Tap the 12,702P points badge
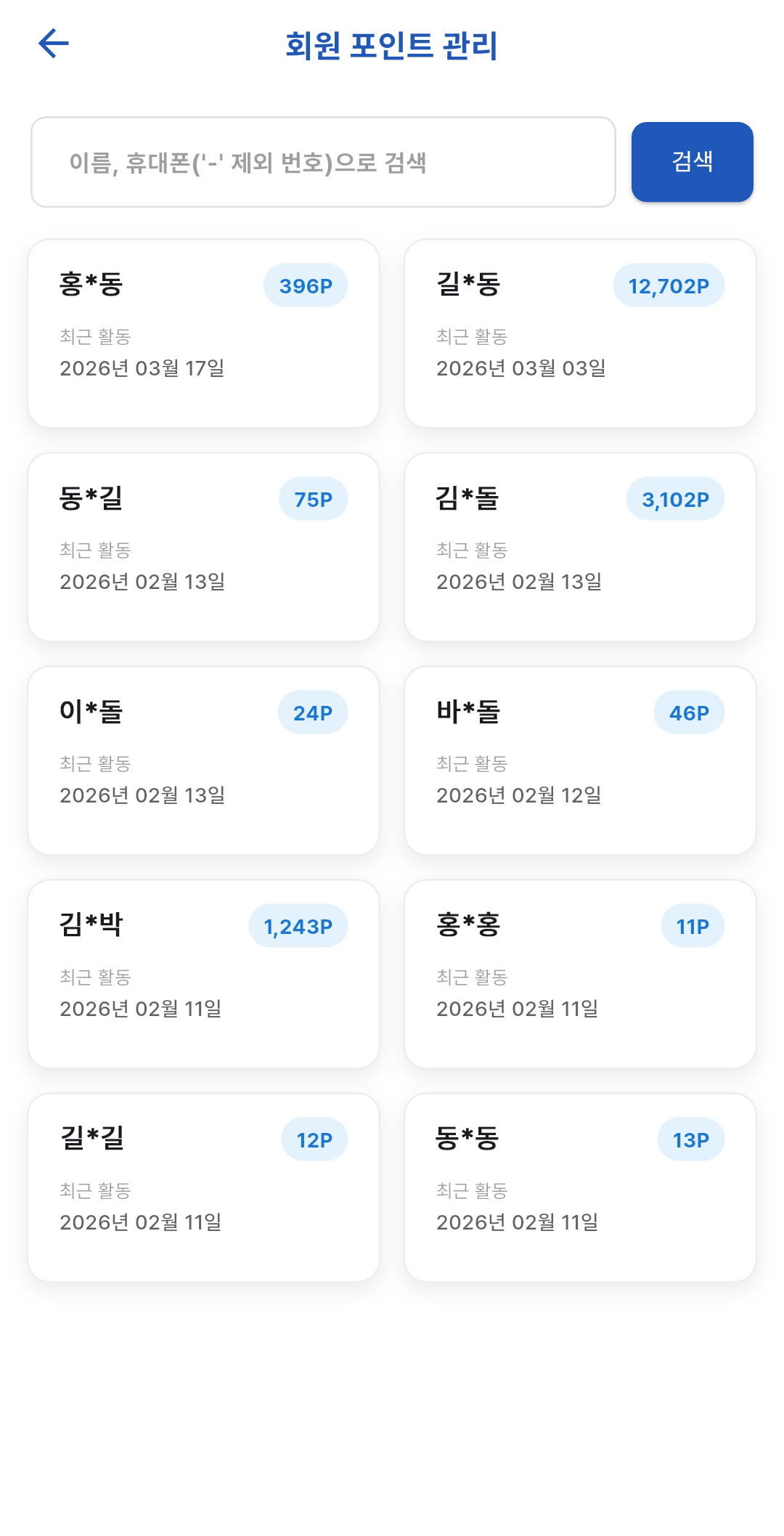 point(669,285)
